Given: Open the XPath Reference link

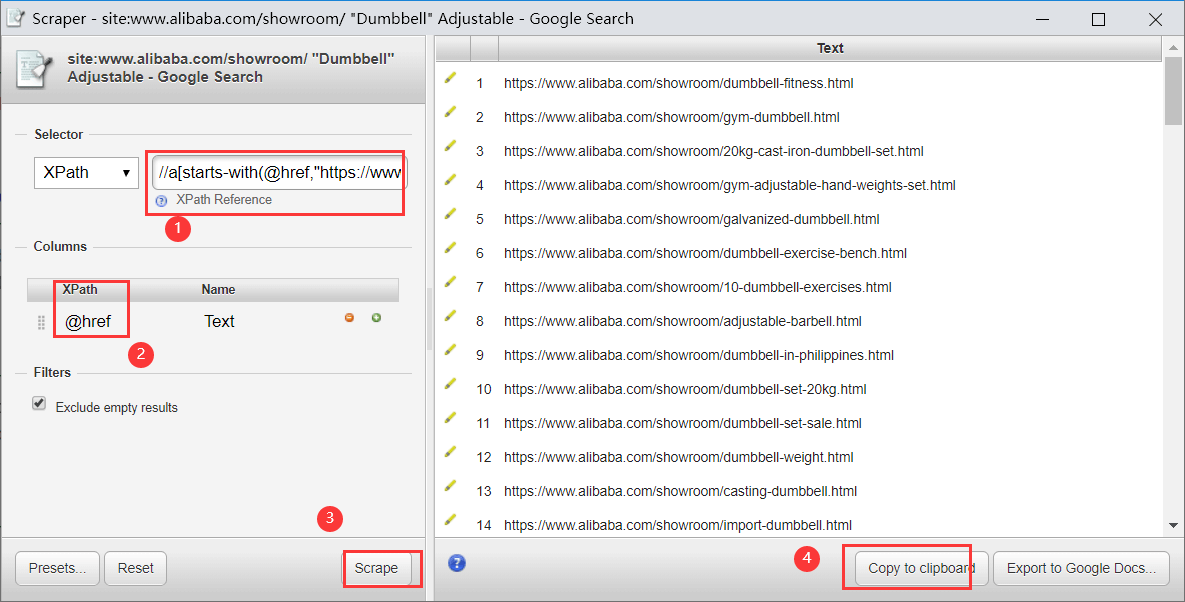Looking at the screenshot, I should [x=224, y=200].
